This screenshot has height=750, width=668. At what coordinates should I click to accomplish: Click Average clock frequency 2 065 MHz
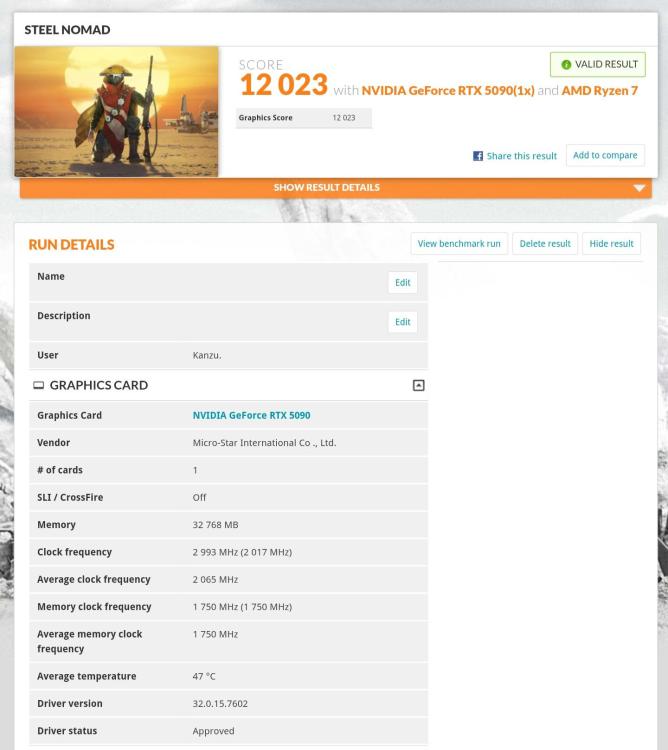[x=215, y=579]
